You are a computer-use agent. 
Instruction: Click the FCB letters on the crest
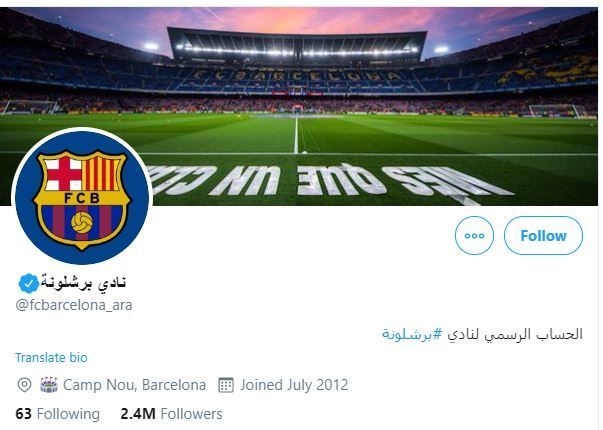[x=82, y=198]
